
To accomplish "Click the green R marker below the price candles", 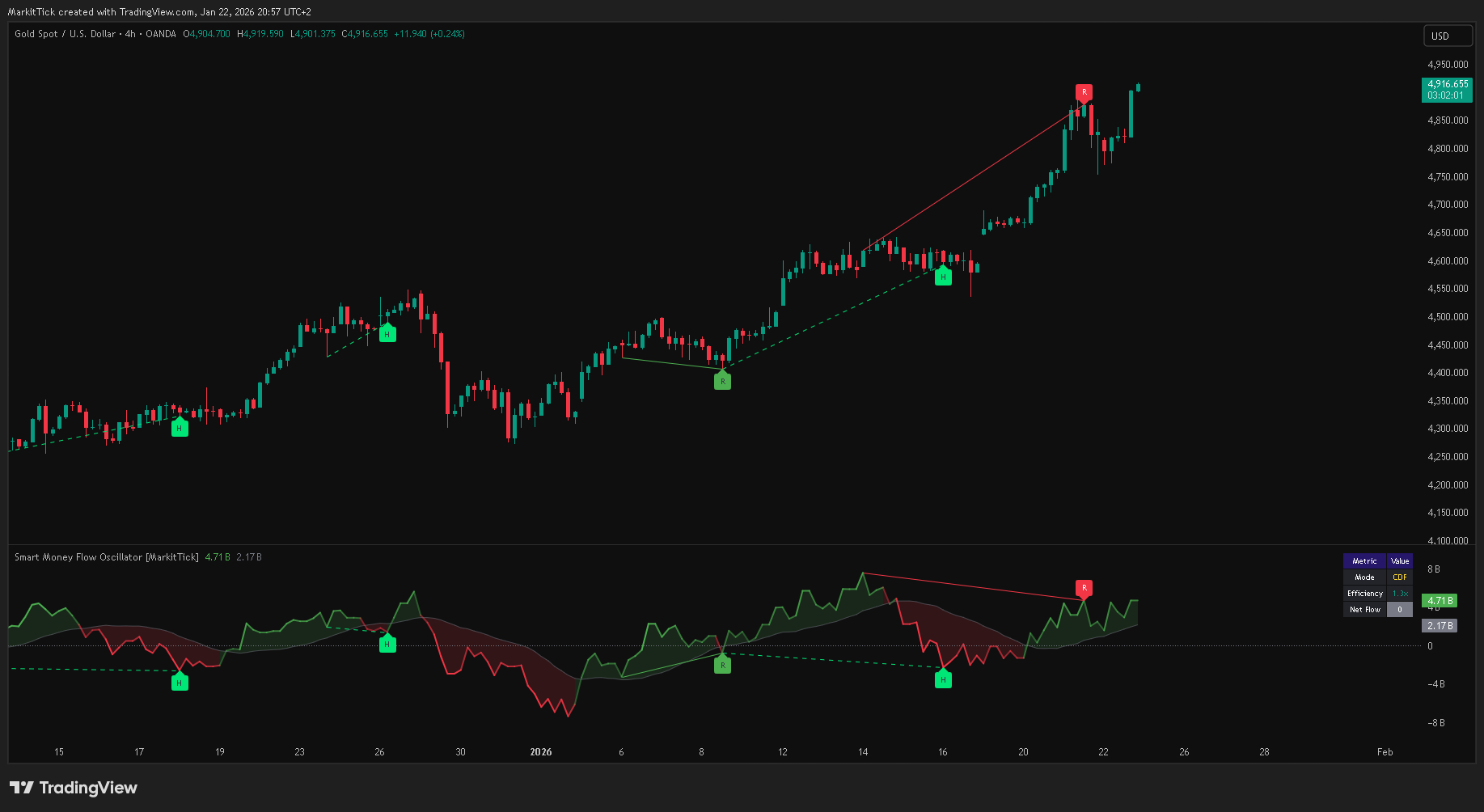I will (x=722, y=381).
